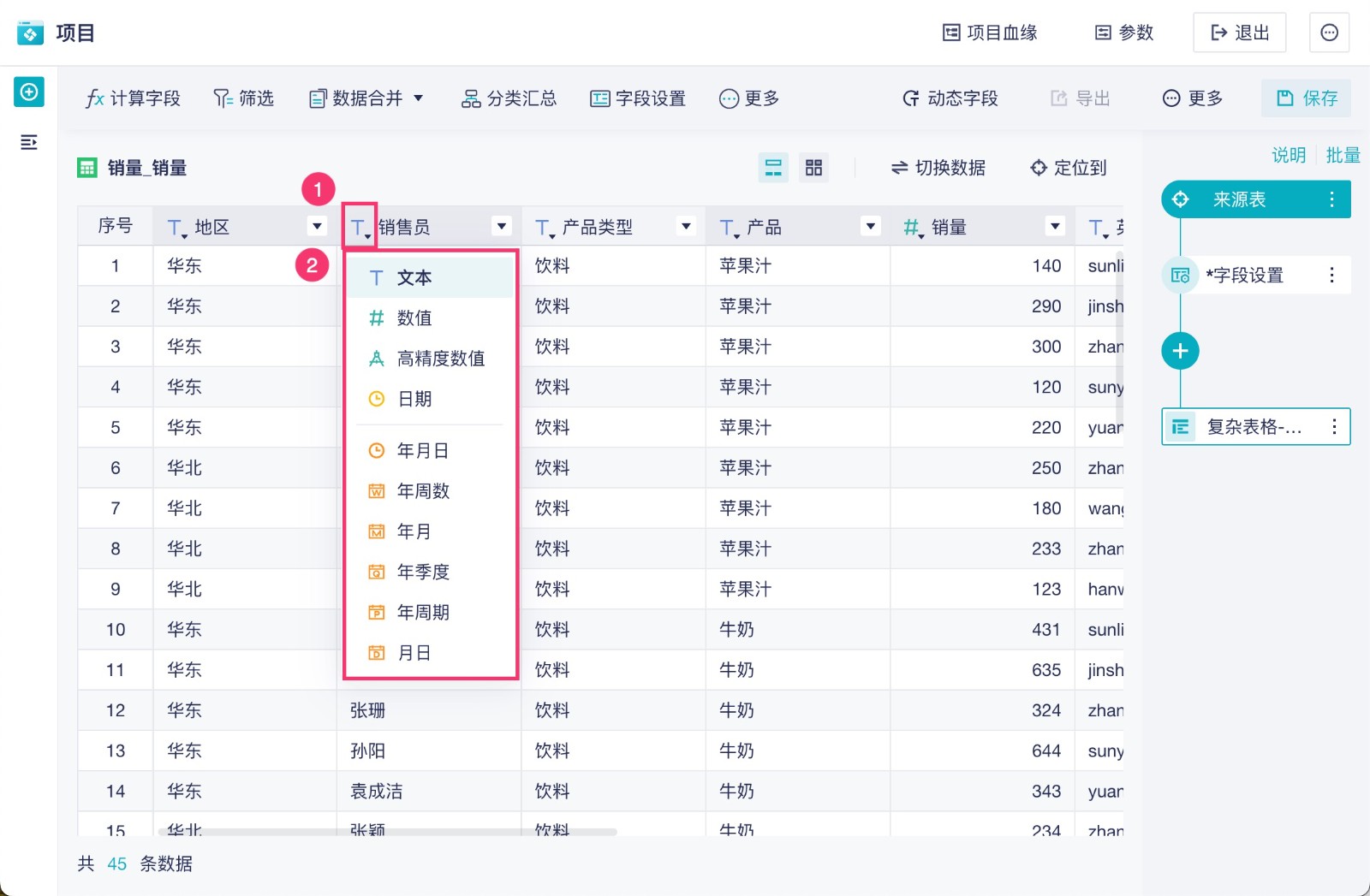Open the 产品类型 column dropdown arrow

tap(686, 227)
